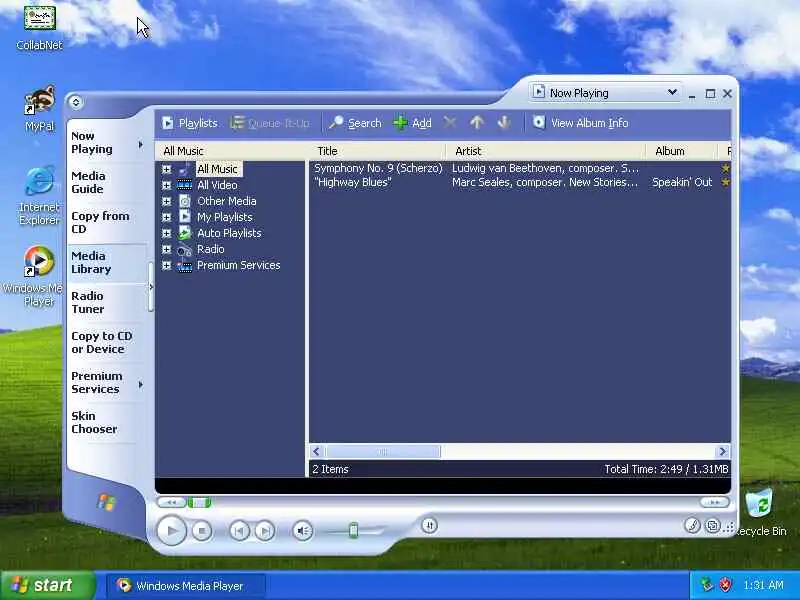Click the horizontal scrollbar left arrow

(316, 452)
